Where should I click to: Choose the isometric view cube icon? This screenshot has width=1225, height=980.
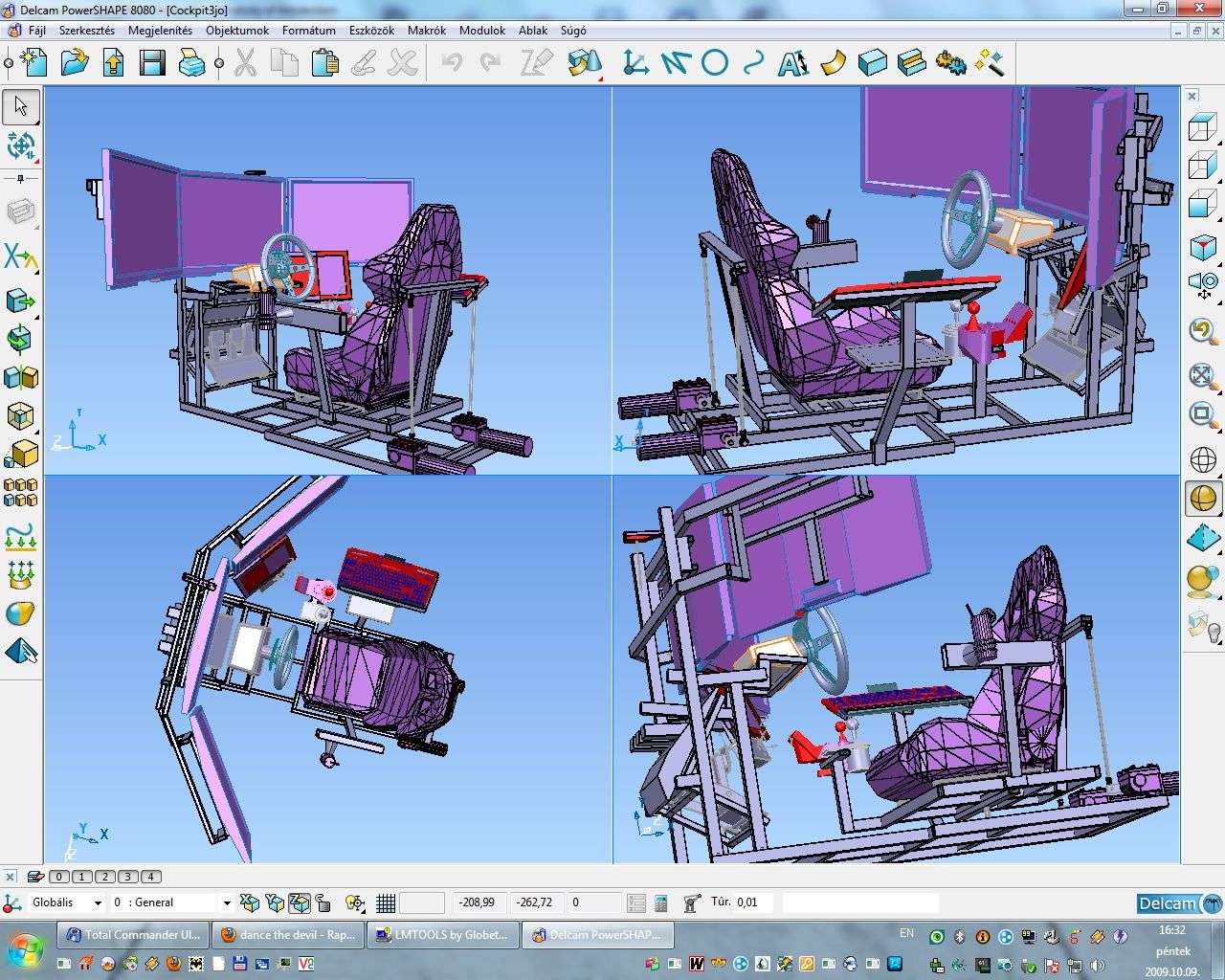1203,248
